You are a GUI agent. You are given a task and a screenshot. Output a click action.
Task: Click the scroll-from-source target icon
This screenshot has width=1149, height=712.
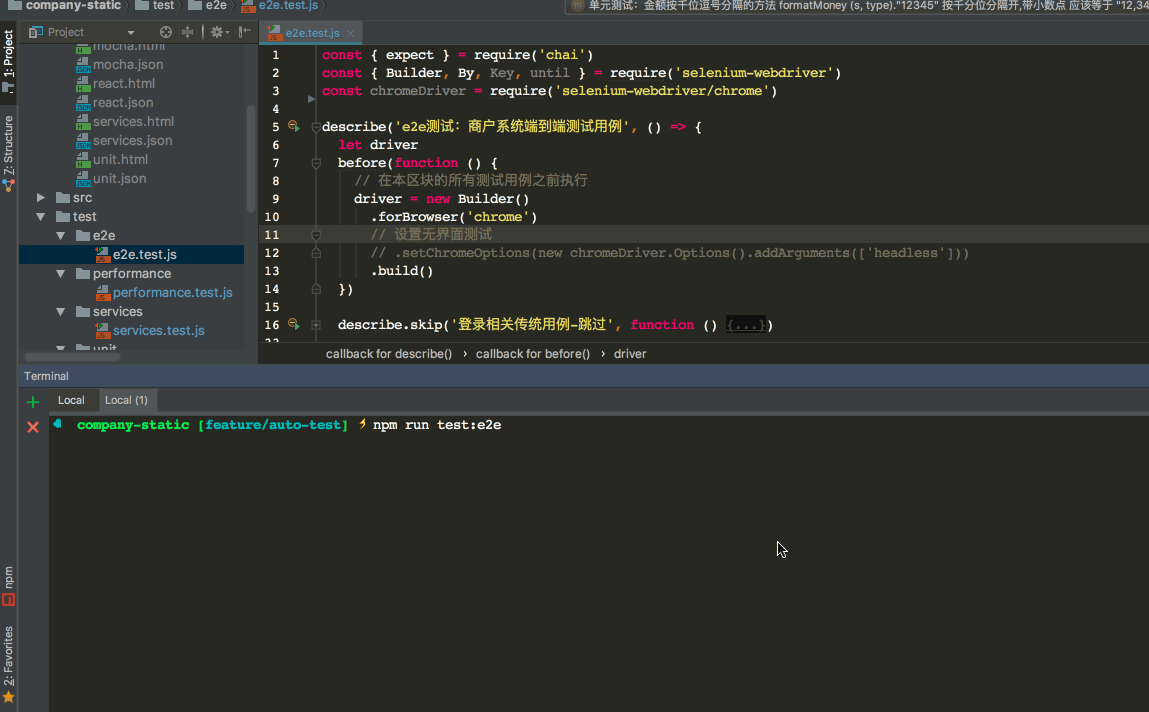(166, 32)
